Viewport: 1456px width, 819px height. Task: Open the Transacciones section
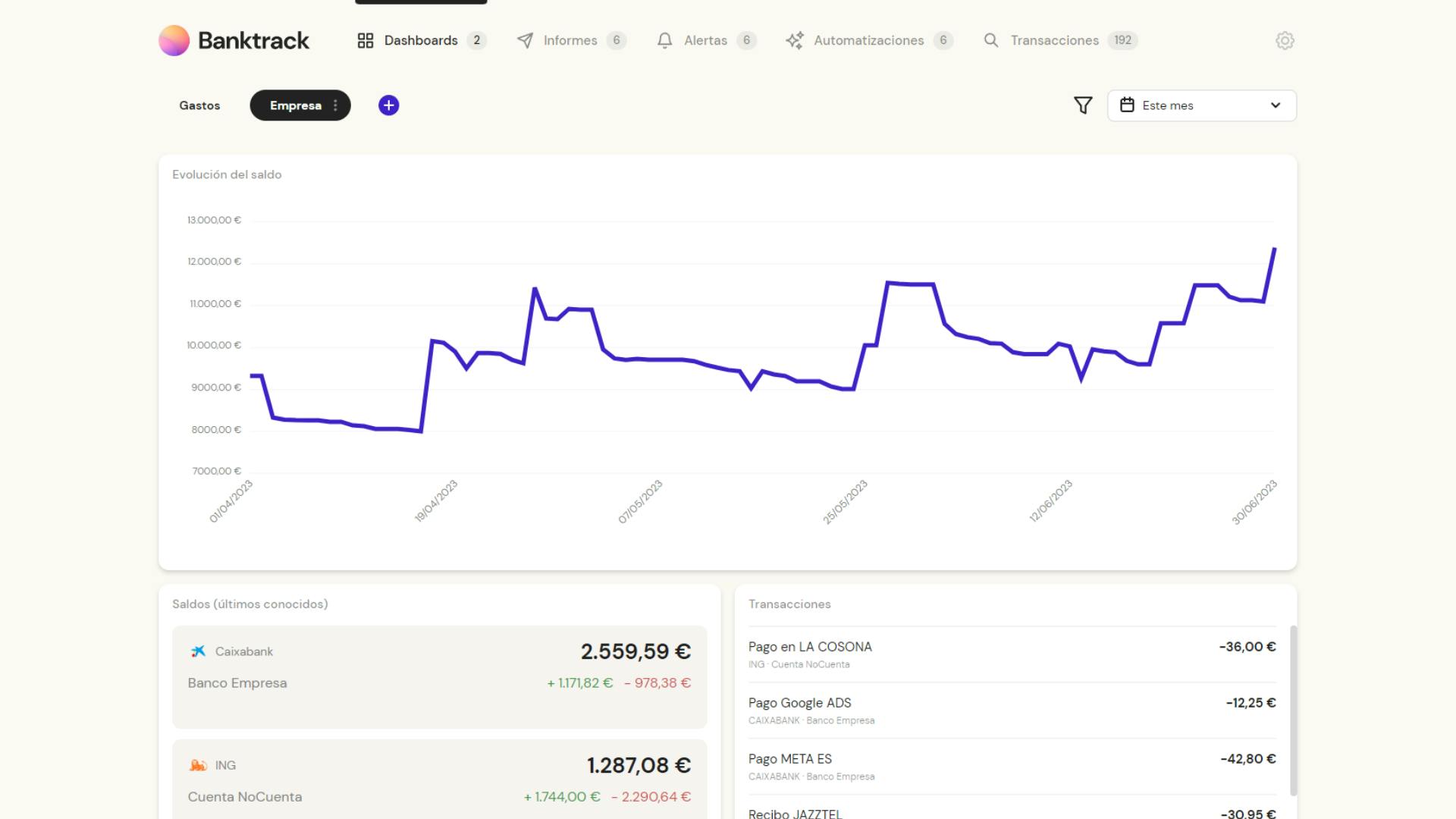point(1060,40)
